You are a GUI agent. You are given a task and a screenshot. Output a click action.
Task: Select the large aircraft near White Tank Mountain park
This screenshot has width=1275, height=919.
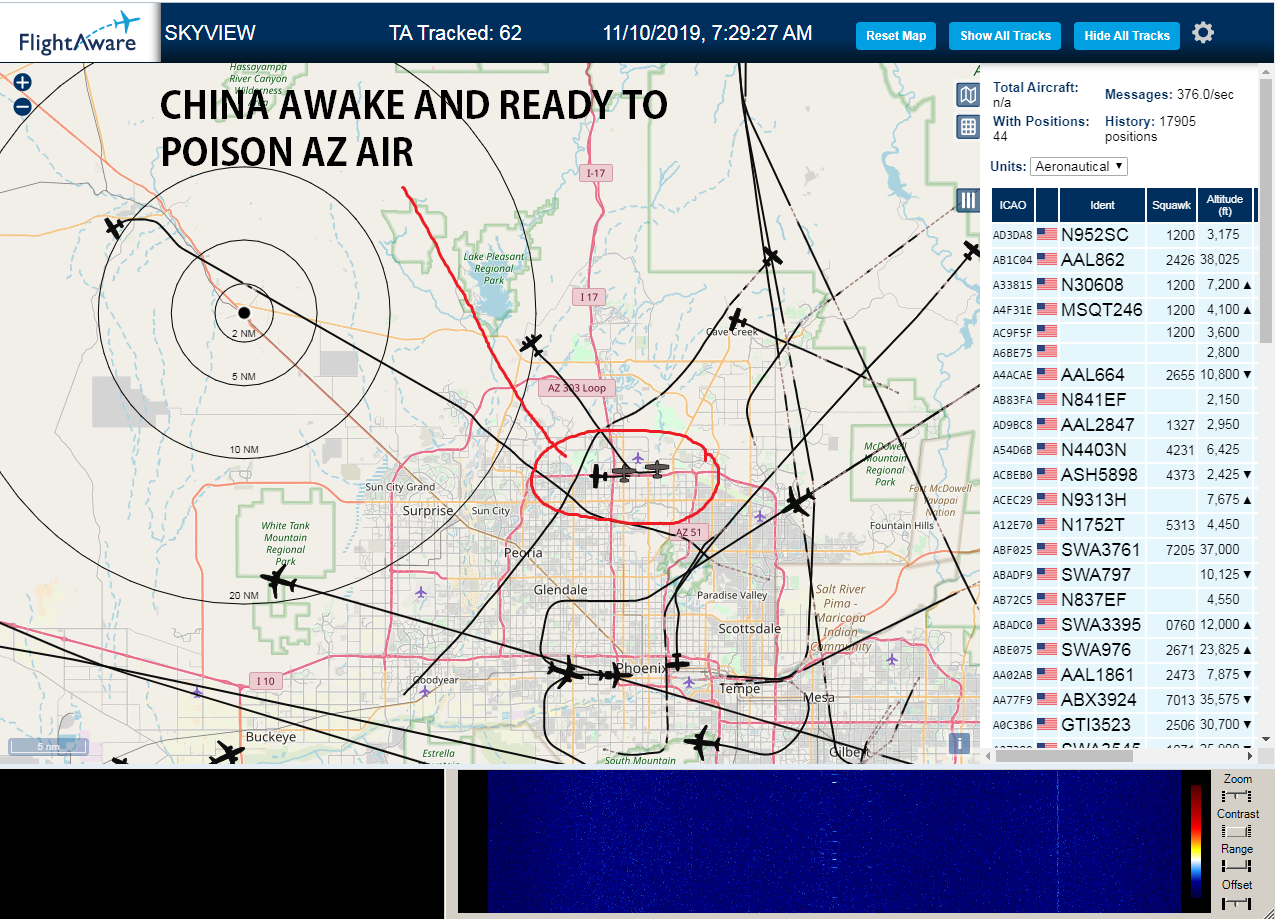pyautogui.click(x=277, y=582)
